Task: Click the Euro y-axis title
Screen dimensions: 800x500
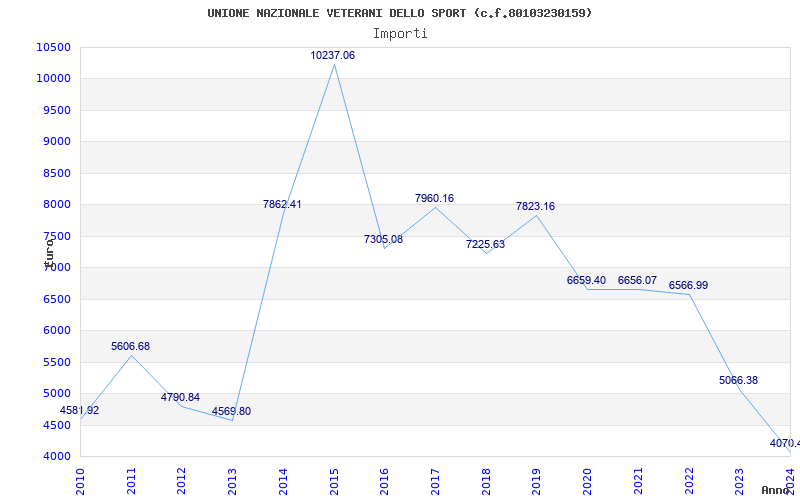Action: 49,253
